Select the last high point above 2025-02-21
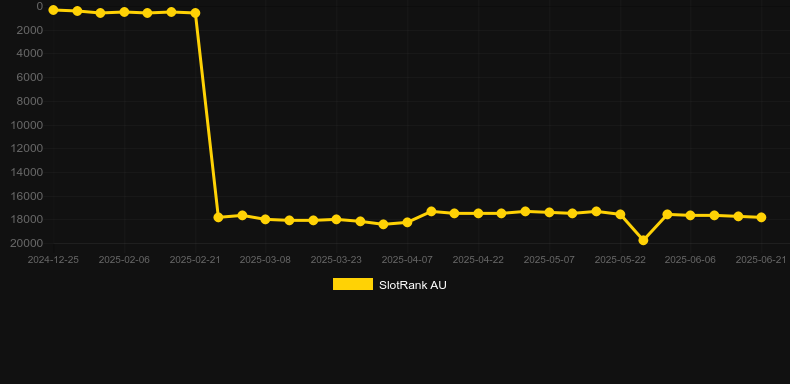The width and height of the screenshot is (790, 384). click(195, 13)
